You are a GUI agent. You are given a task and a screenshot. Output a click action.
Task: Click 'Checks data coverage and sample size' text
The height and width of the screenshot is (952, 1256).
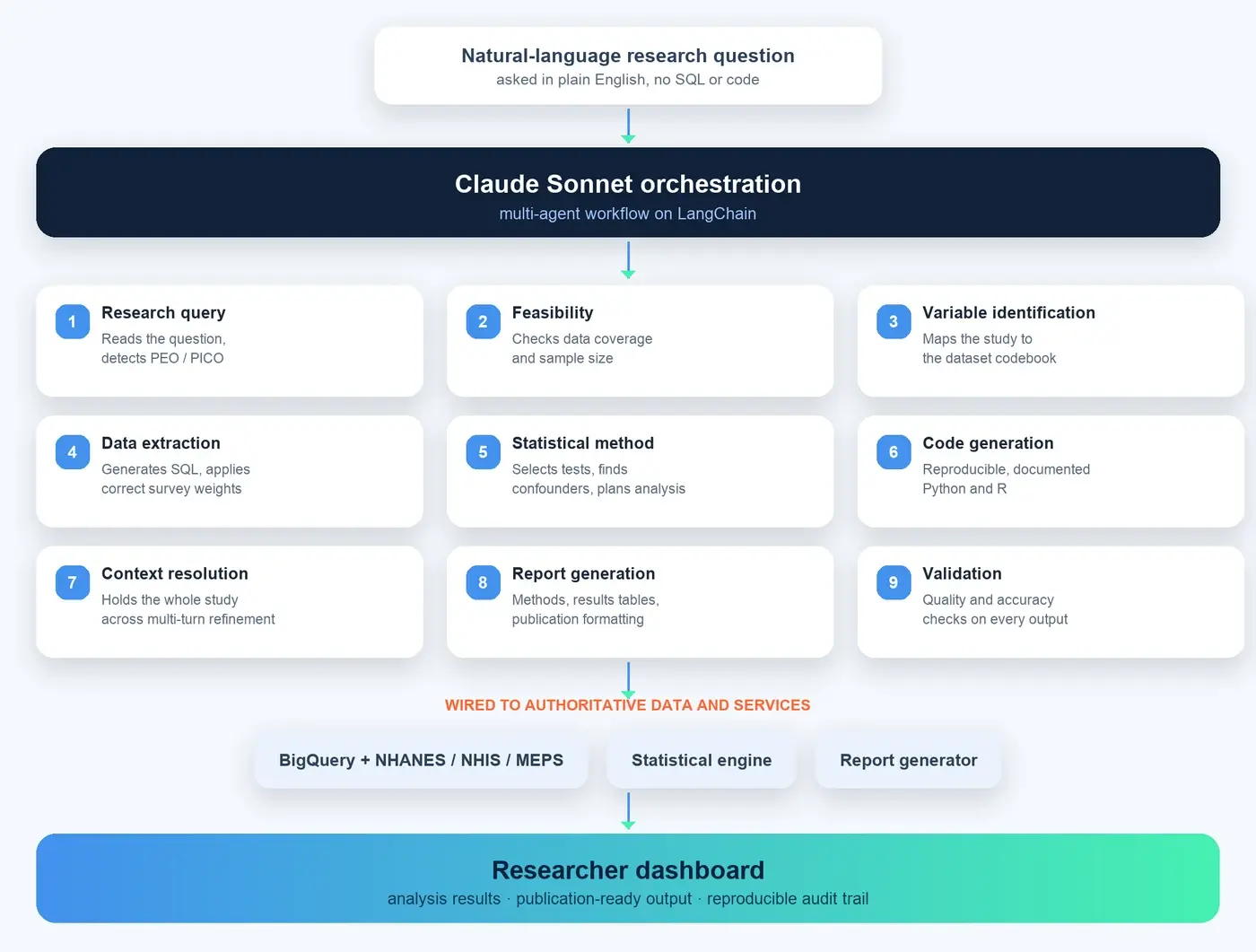582,348
